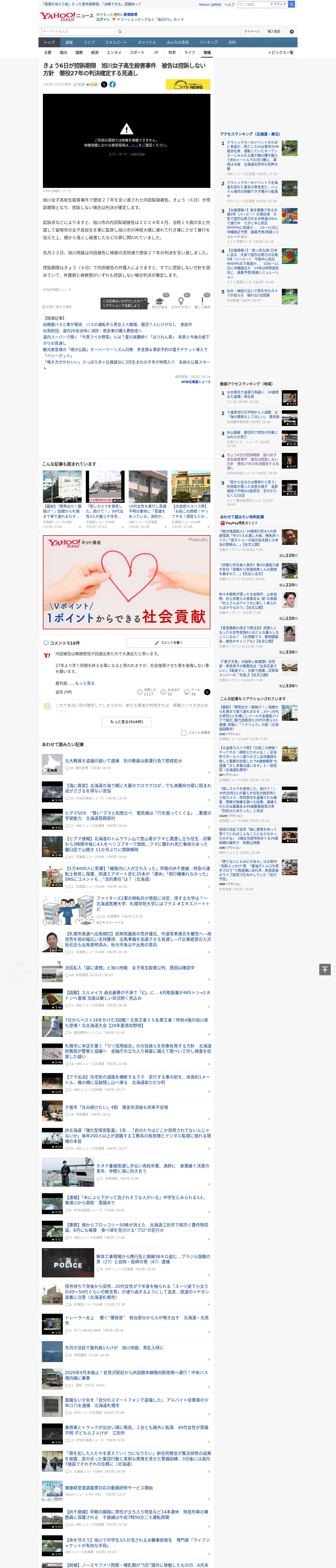This screenshot has width=336, height=1568.
Task: Click the magnifier icon beside the keyword field
Action: [120, 31]
